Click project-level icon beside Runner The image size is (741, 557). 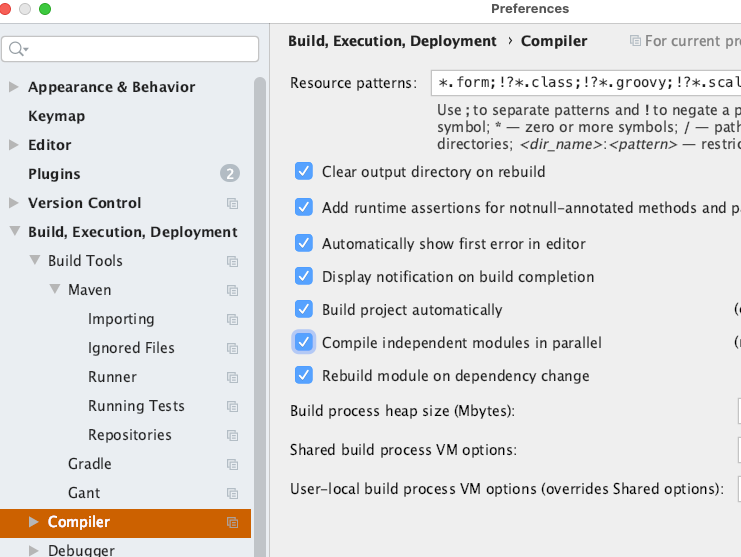[232, 377]
